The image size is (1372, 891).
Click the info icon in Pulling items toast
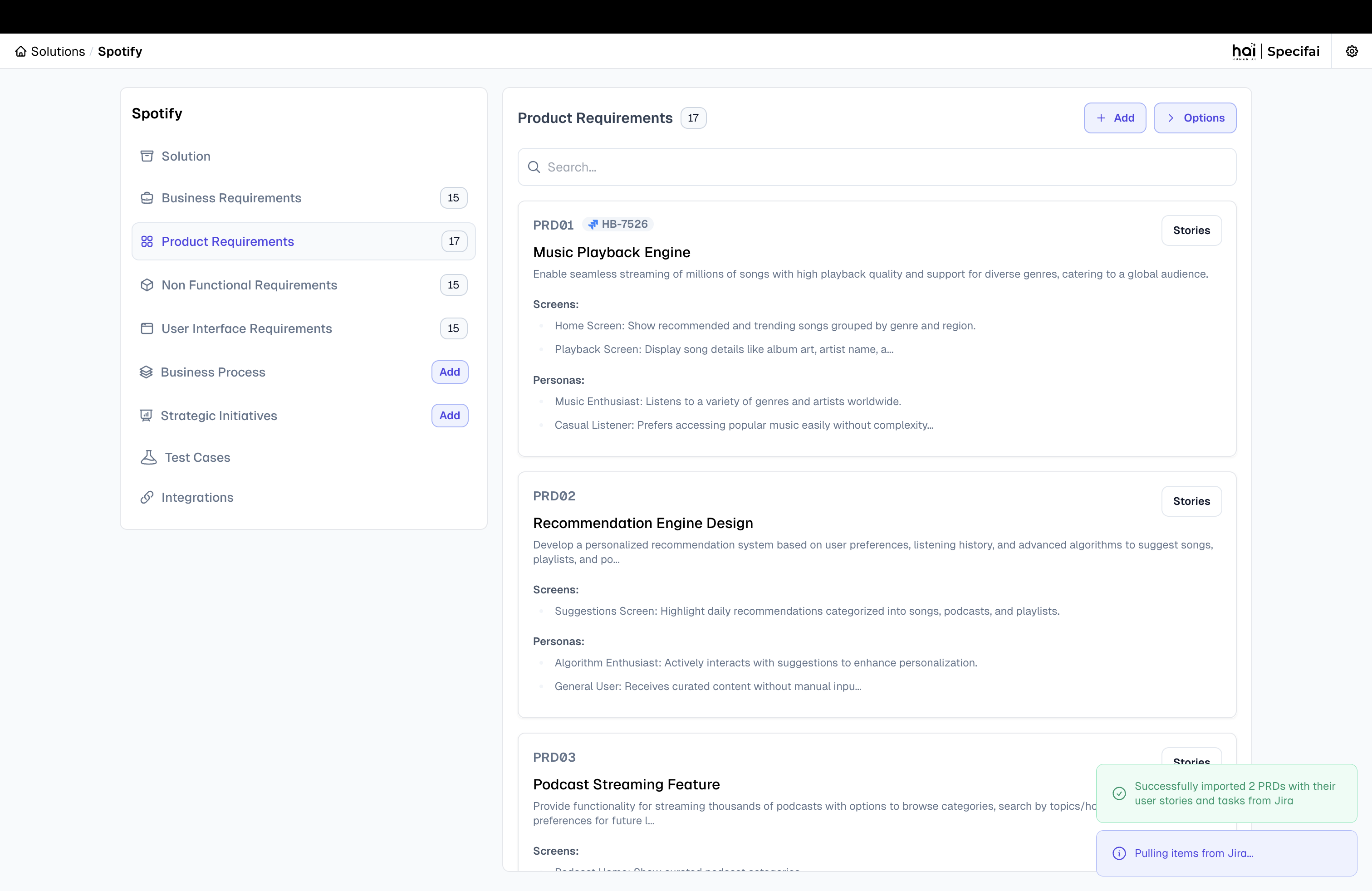(x=1119, y=853)
